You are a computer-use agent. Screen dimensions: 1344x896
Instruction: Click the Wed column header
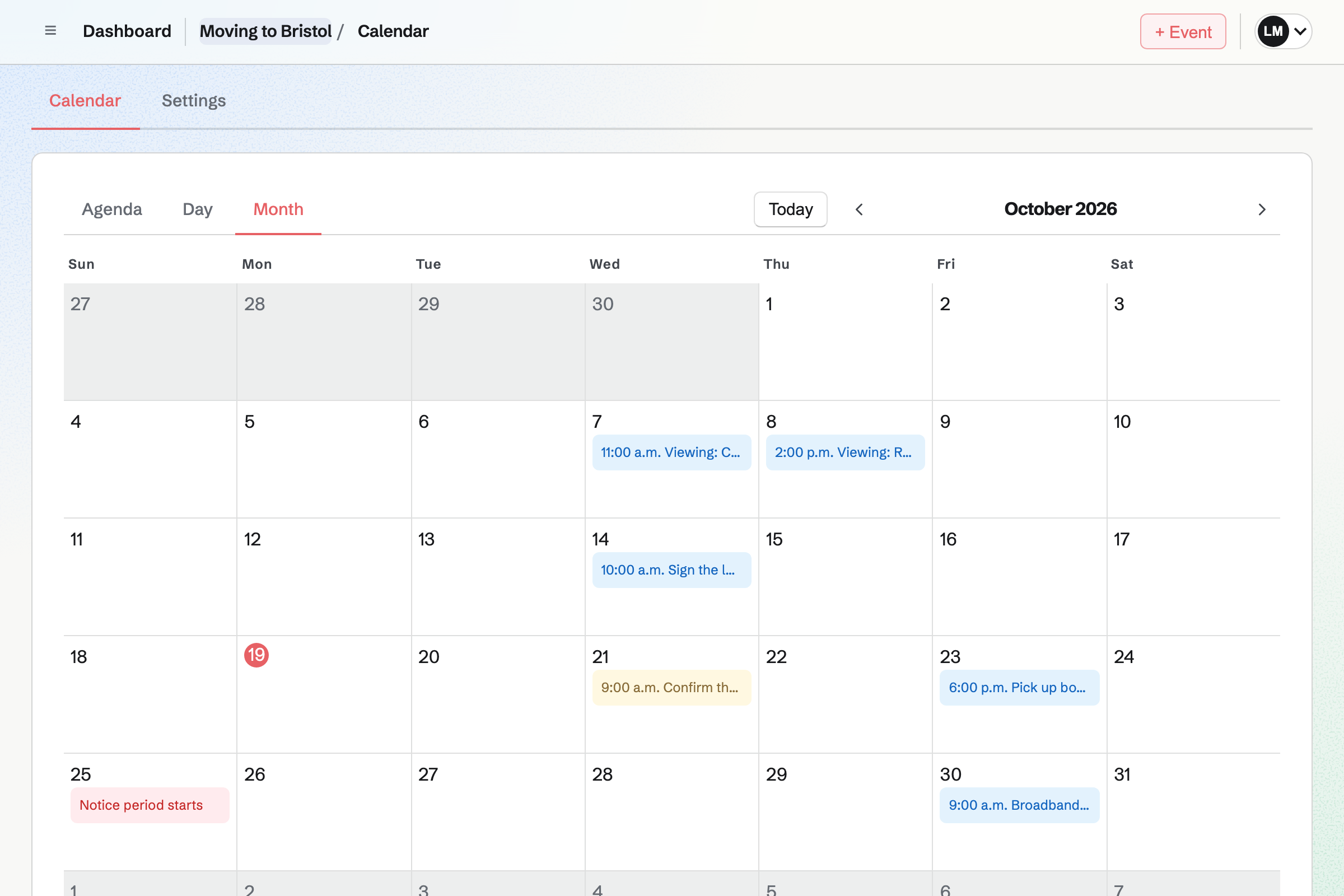pos(605,264)
